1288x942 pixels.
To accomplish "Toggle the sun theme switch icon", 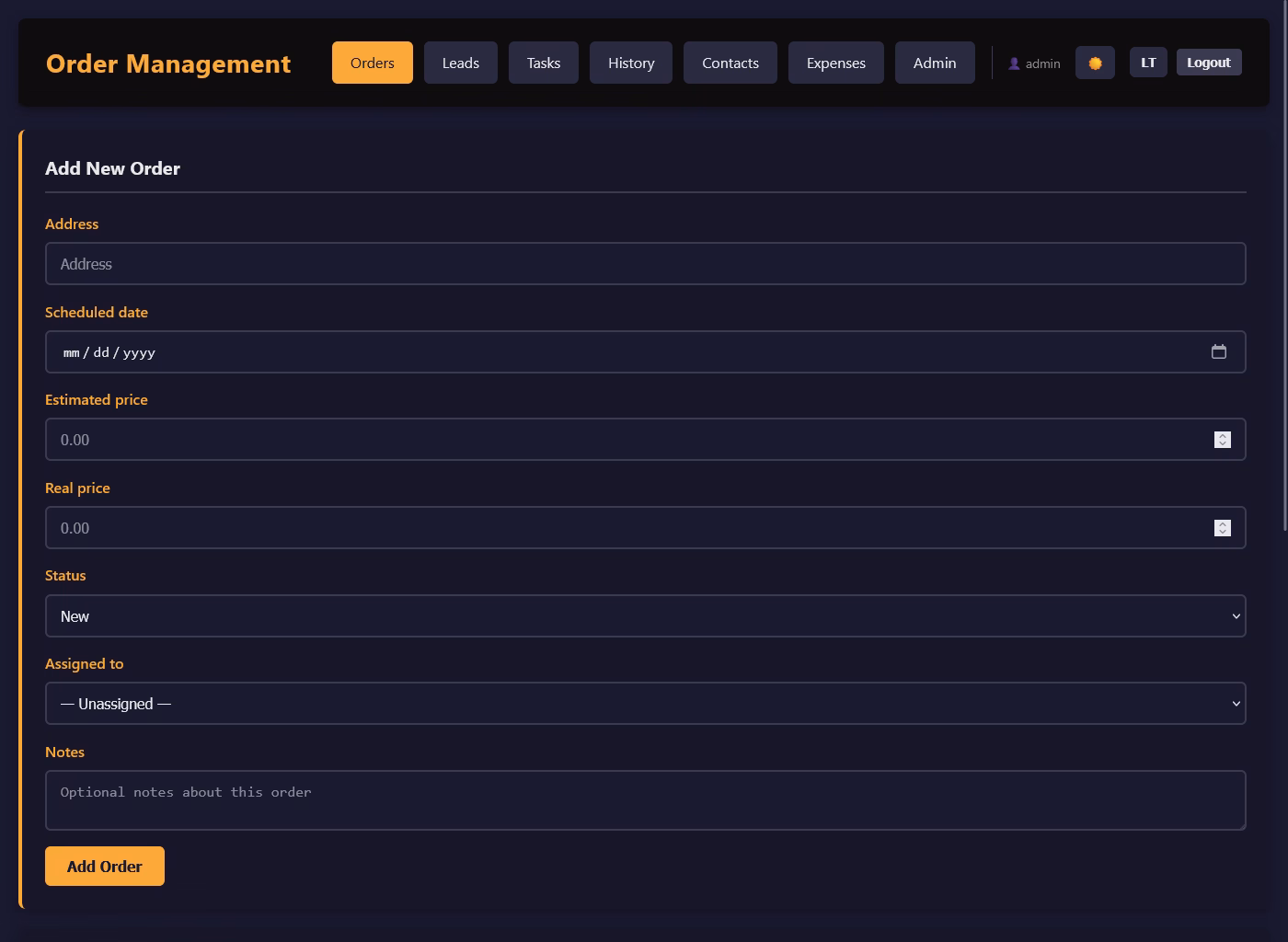I will click(x=1095, y=63).
